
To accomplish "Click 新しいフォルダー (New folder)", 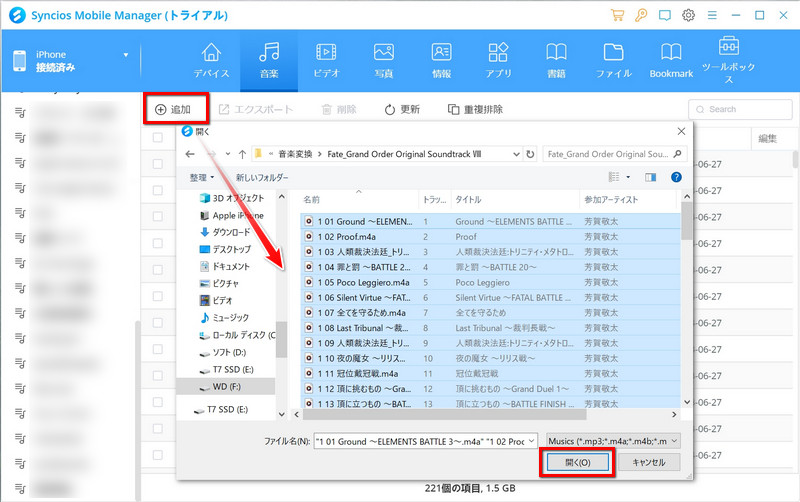I will [x=262, y=178].
